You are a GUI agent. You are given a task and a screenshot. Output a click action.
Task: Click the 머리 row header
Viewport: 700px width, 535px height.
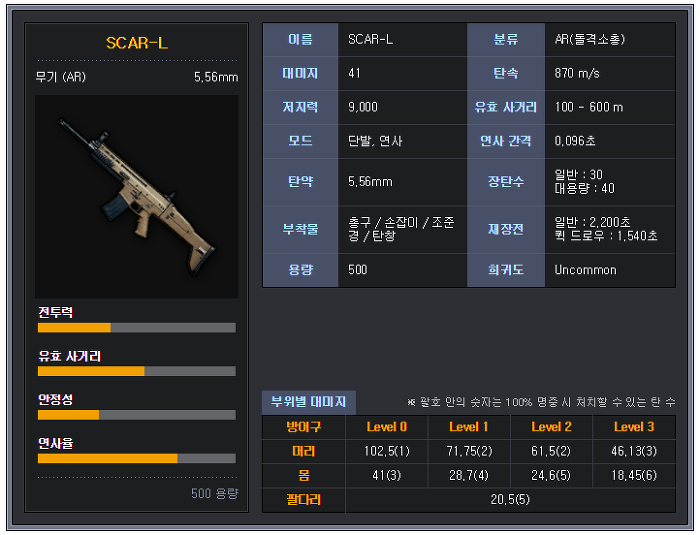[x=304, y=451]
